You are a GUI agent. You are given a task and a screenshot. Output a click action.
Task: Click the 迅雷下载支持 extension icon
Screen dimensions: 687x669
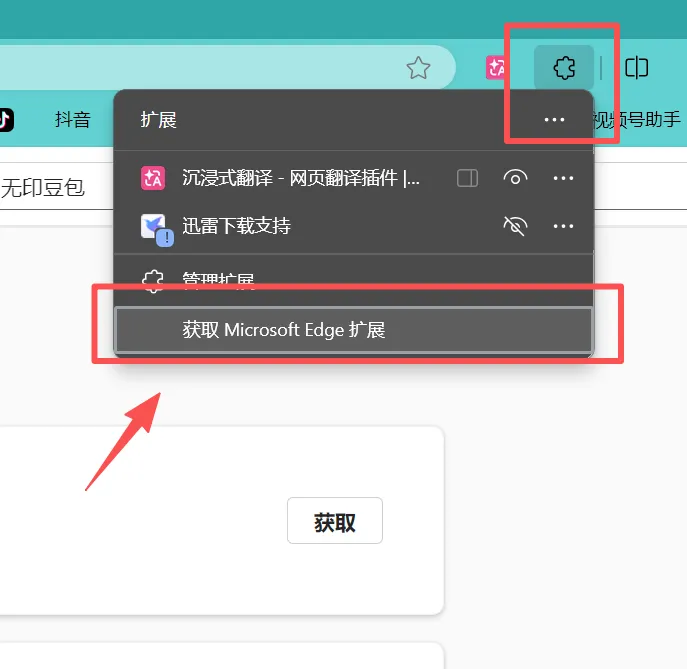click(156, 229)
